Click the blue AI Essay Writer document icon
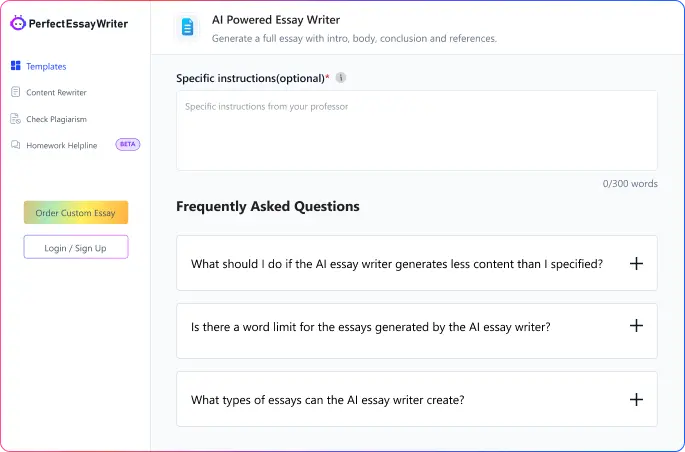Screen dimensions: 685x452 [x=186, y=28]
